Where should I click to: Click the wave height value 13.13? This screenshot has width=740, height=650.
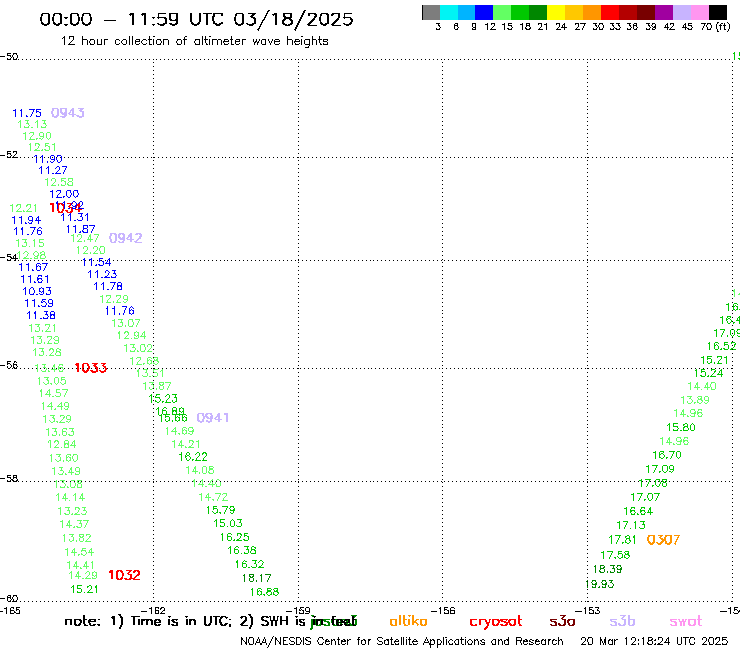coord(32,124)
